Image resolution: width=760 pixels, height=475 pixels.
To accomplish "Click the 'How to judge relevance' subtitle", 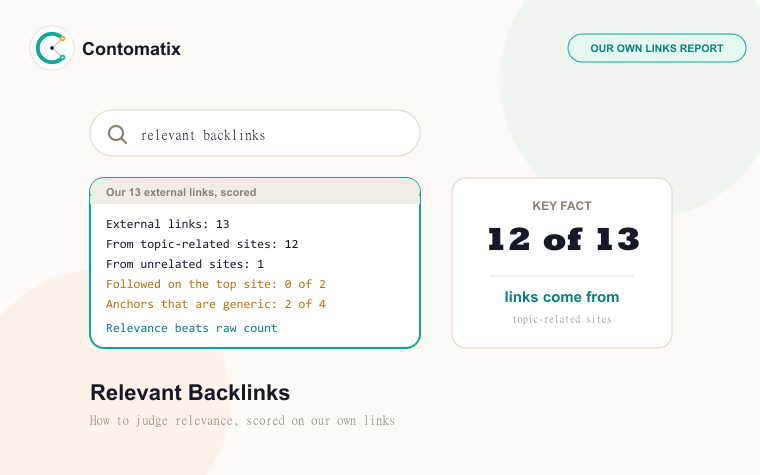I will [x=242, y=421].
